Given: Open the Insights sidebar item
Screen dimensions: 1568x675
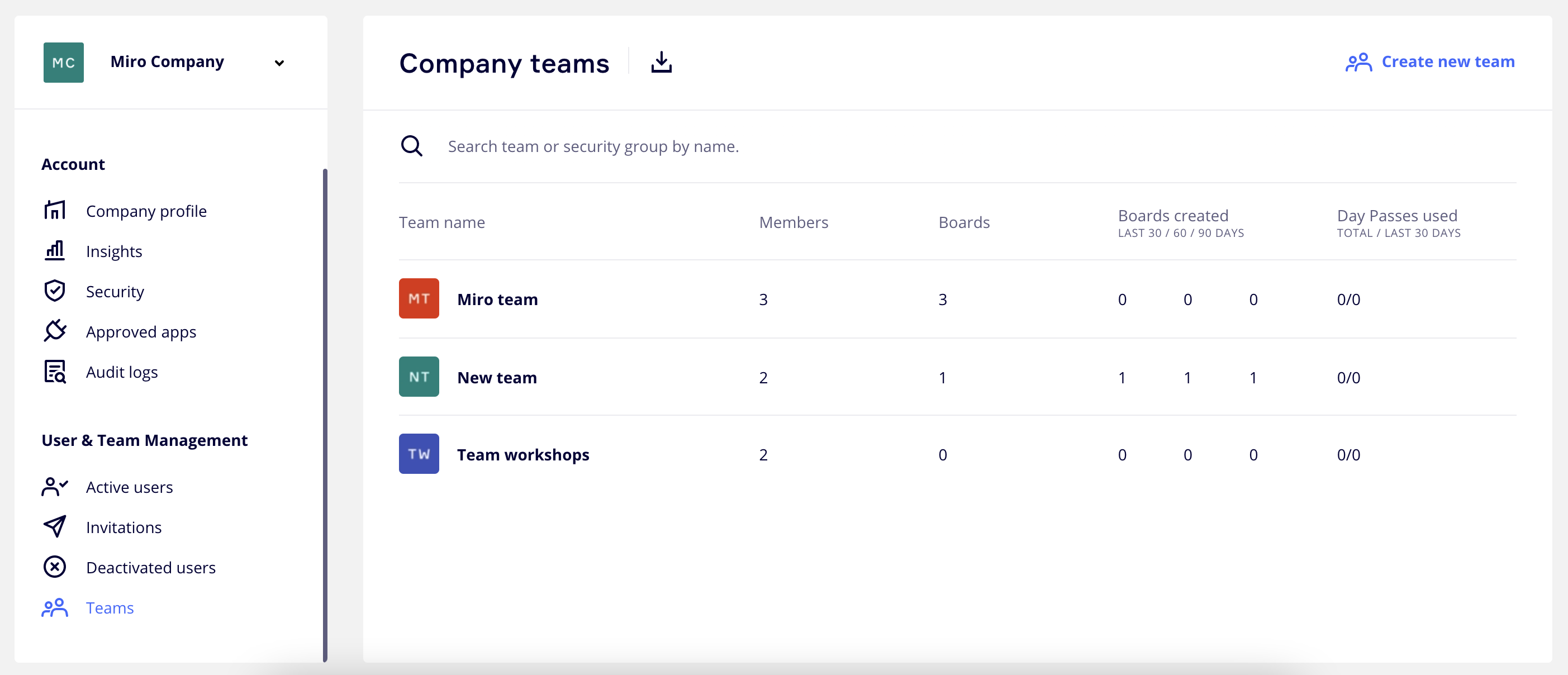Looking at the screenshot, I should coord(114,251).
